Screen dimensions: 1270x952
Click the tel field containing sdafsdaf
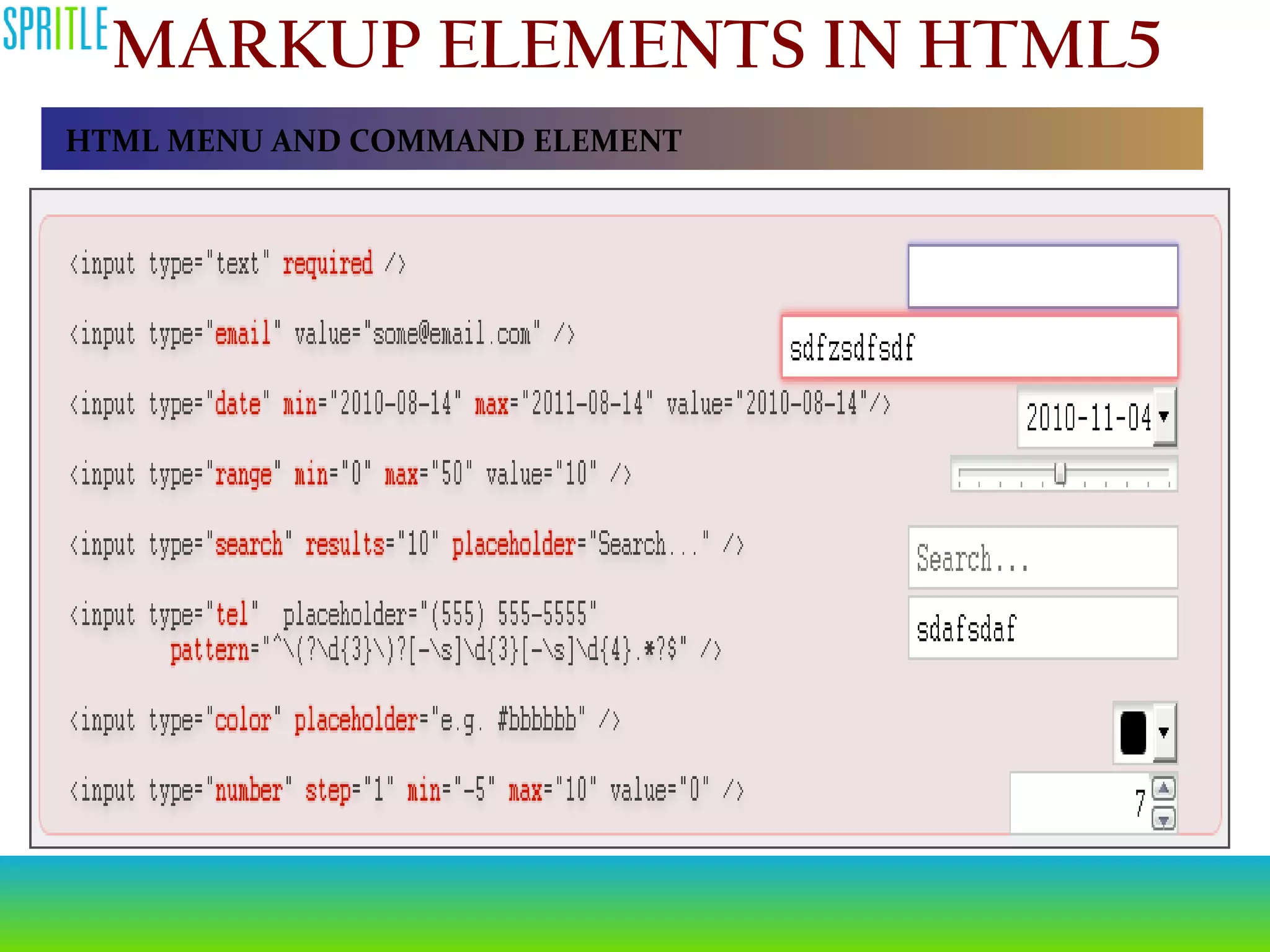click(1042, 628)
